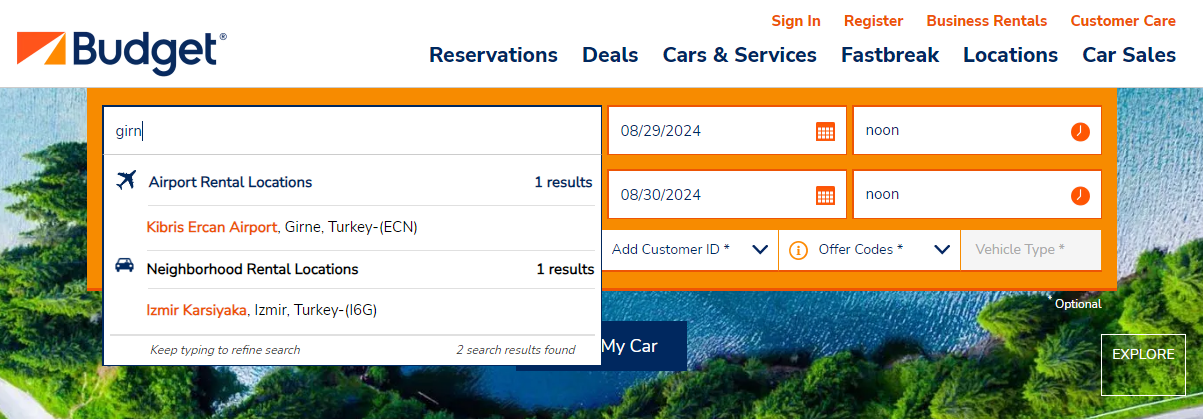
Task: Expand the Offer Codes dropdown
Action: point(869,250)
